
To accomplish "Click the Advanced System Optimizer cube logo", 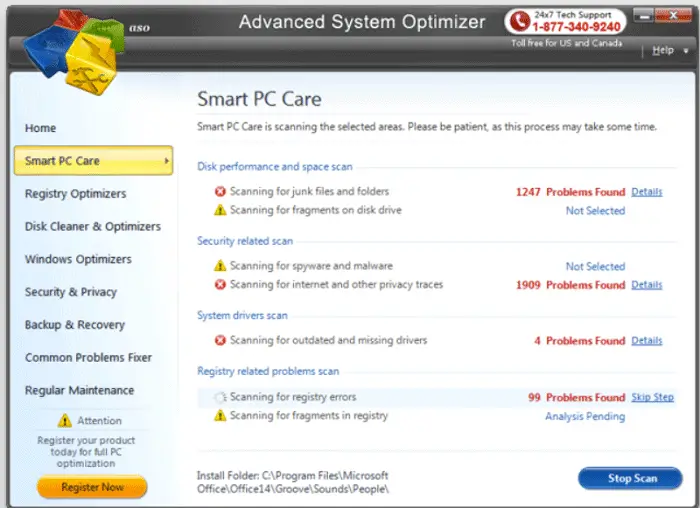I will coord(74,51).
